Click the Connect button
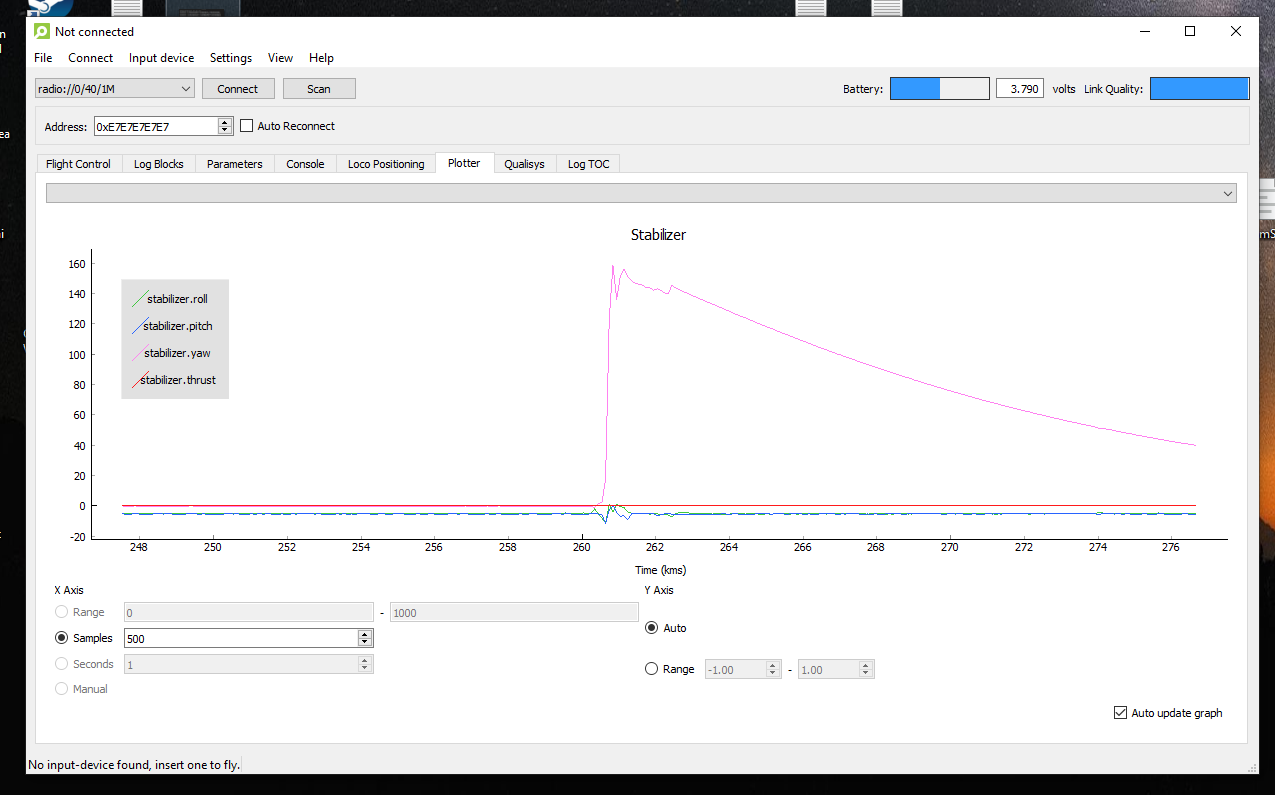 click(238, 89)
